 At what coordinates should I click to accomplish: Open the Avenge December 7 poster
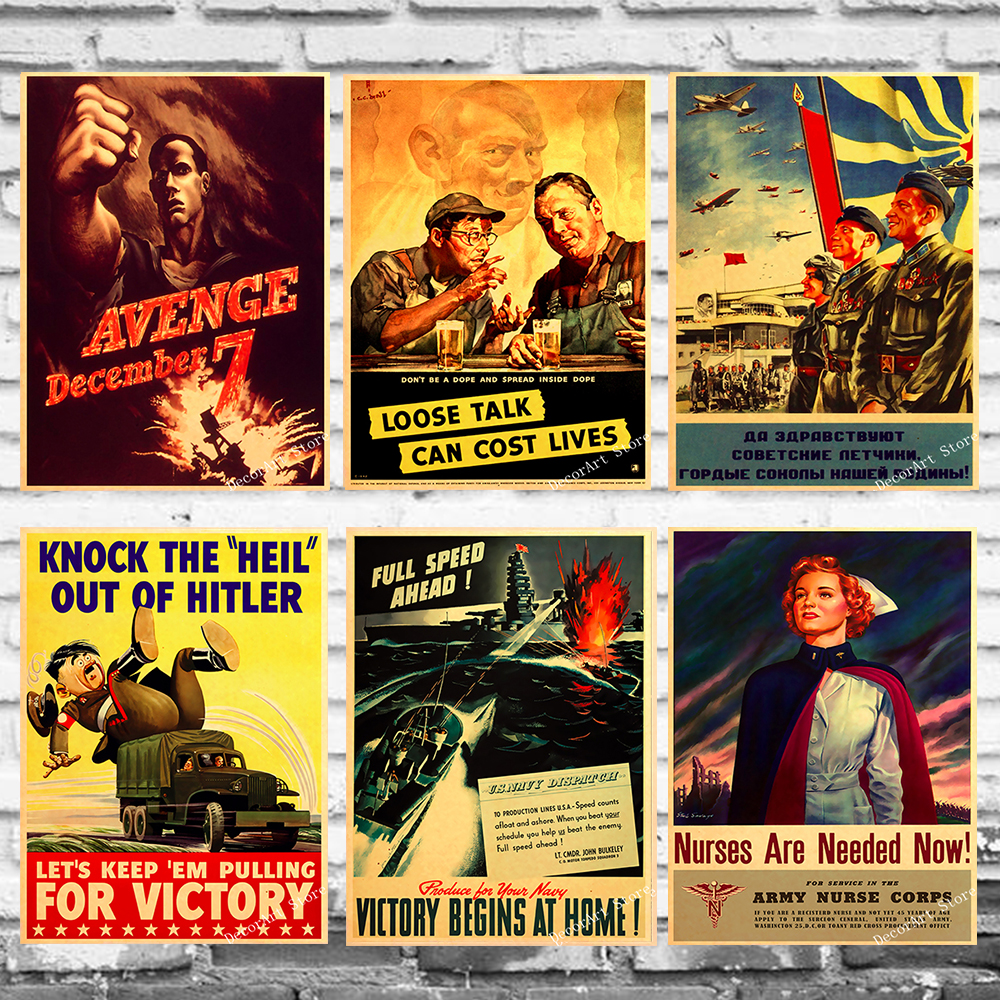coord(175,281)
